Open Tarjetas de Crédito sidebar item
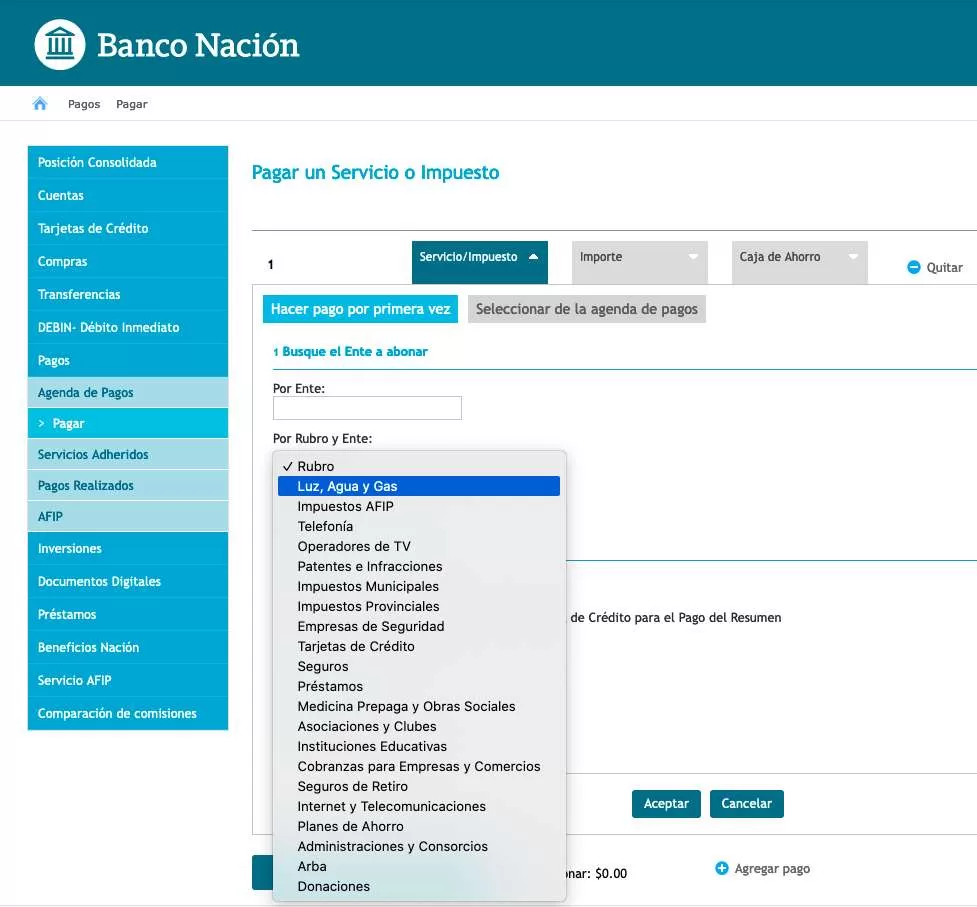Viewport: 977px width, 907px height. (128, 228)
